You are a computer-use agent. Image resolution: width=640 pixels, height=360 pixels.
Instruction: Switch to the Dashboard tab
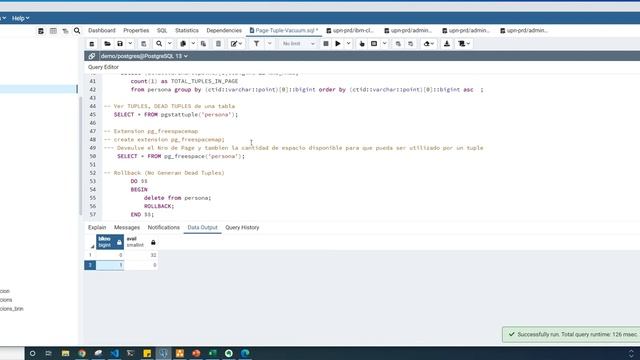click(x=102, y=31)
